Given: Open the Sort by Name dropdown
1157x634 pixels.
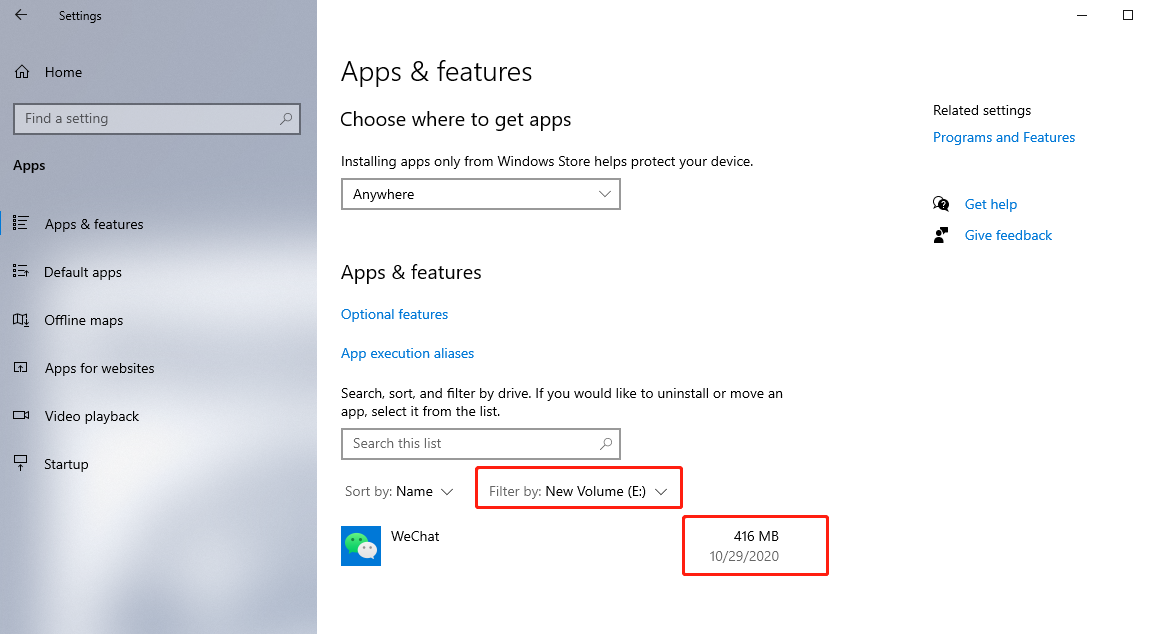Looking at the screenshot, I should pos(398,492).
